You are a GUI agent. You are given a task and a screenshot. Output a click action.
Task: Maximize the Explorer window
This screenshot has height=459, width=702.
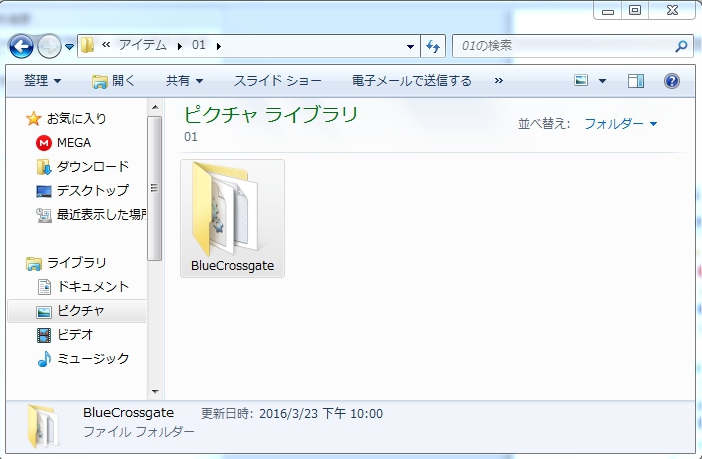point(635,10)
